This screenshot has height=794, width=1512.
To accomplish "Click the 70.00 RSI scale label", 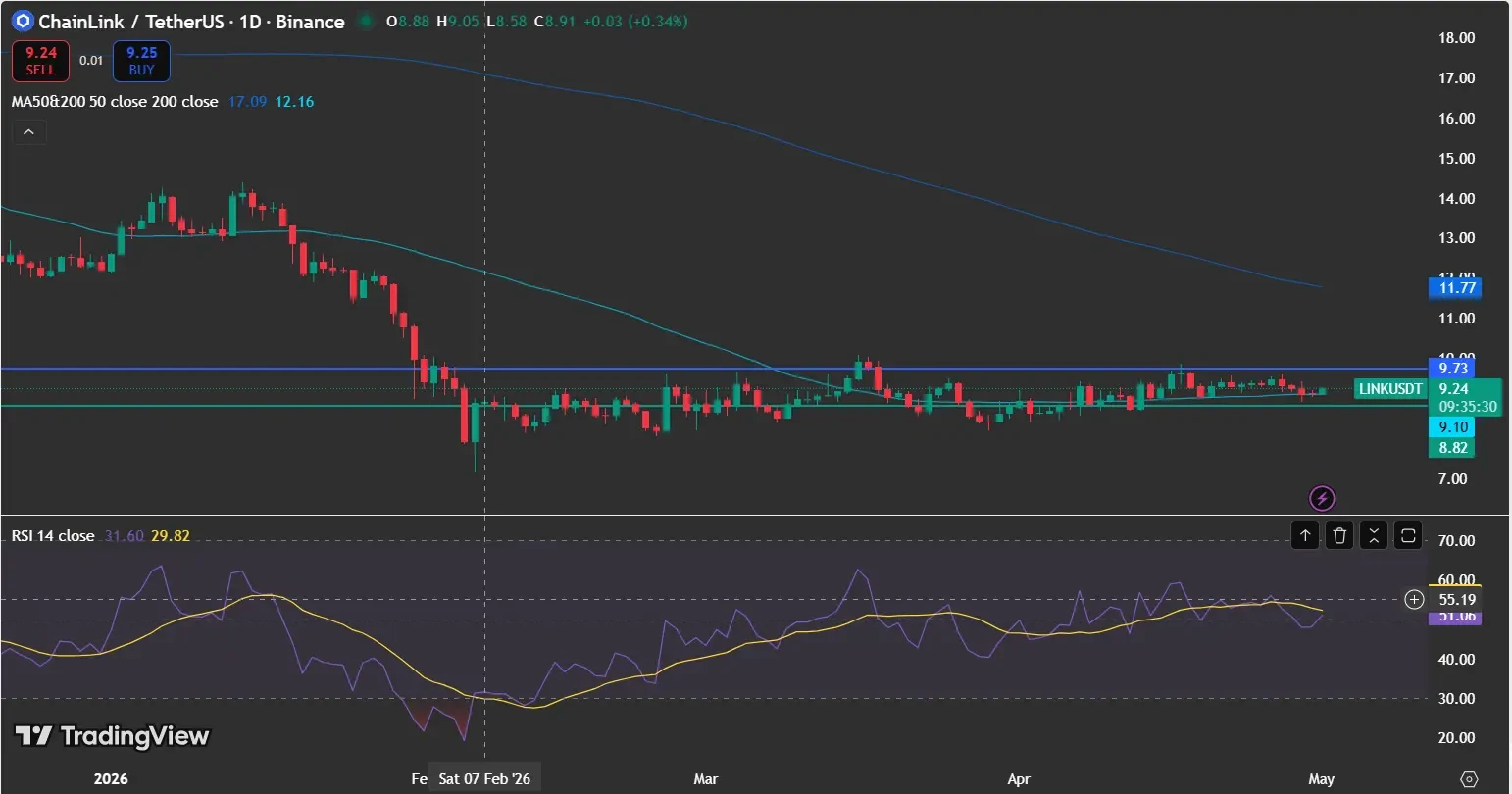I will [x=1456, y=540].
